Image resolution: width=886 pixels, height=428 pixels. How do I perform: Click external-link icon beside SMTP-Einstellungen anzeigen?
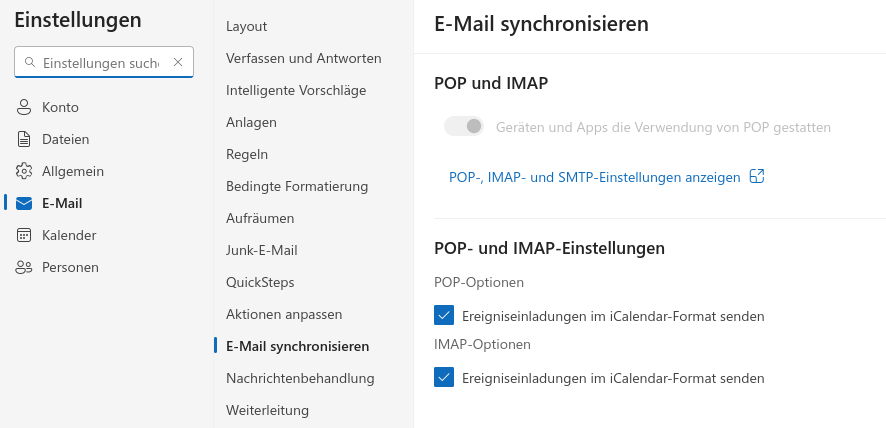pyautogui.click(x=757, y=176)
